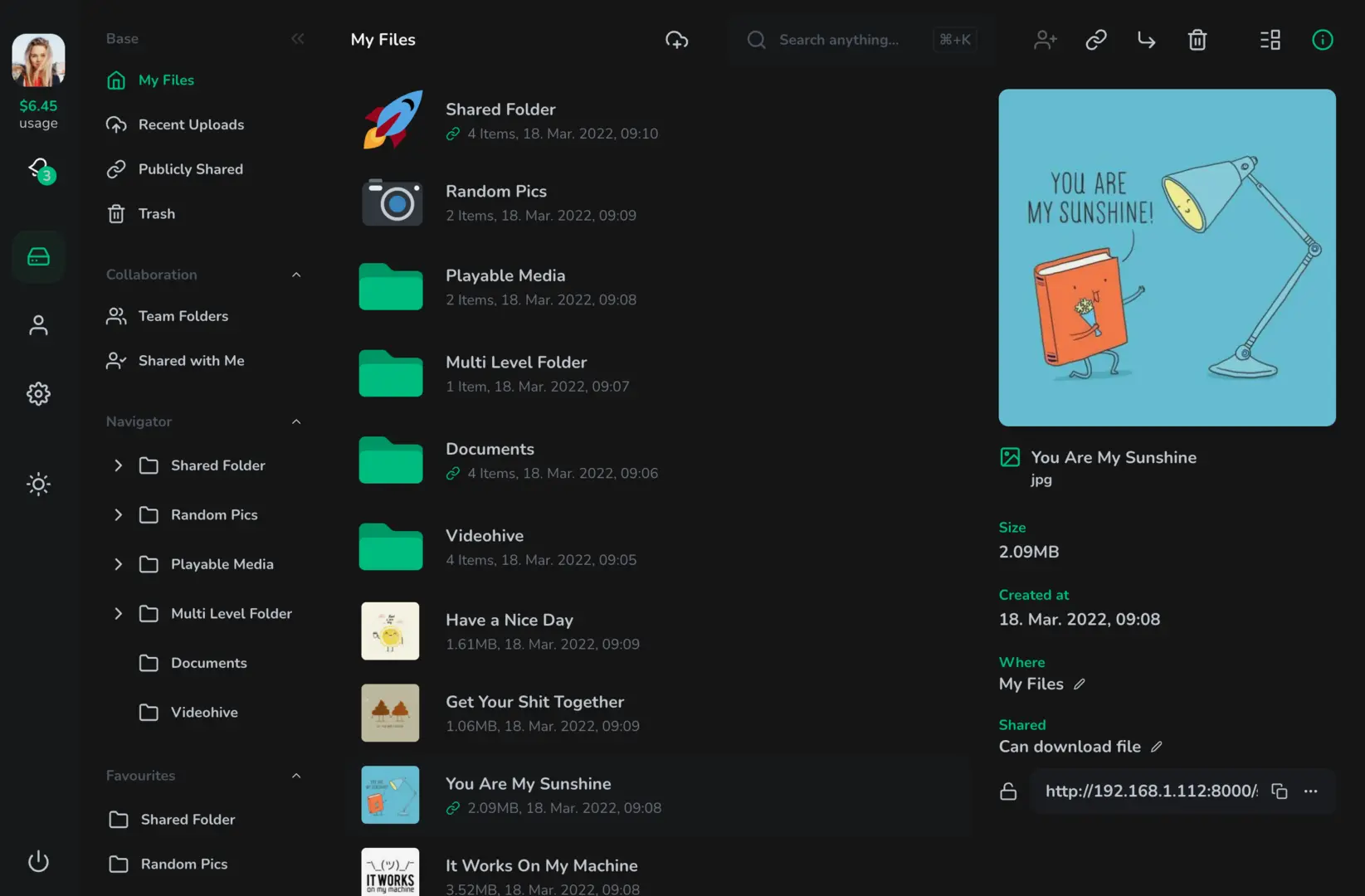The height and width of the screenshot is (896, 1365).
Task: Open Shared with Me in sidebar
Action: point(175,361)
